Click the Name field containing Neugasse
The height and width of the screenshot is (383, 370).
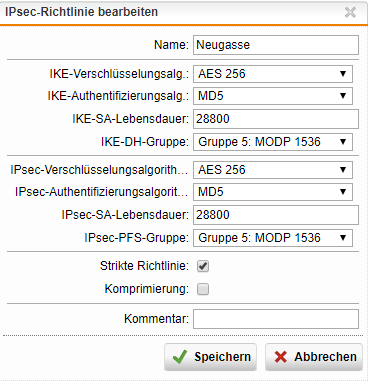pos(276,45)
